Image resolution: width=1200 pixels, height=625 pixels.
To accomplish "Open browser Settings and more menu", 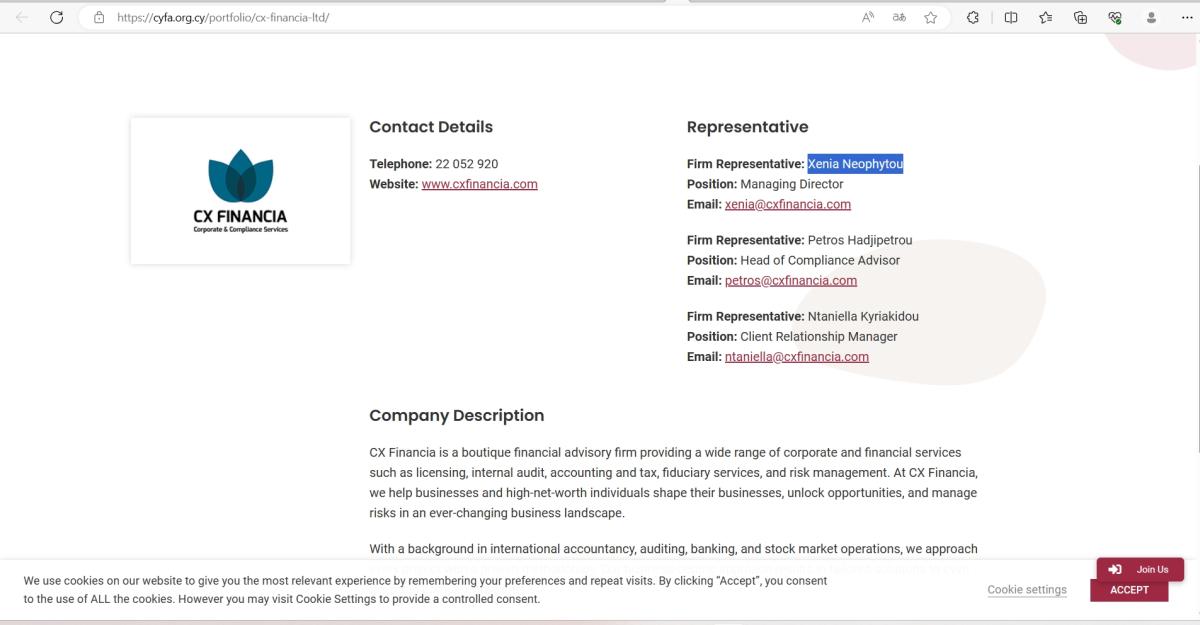I will [x=1186, y=17].
